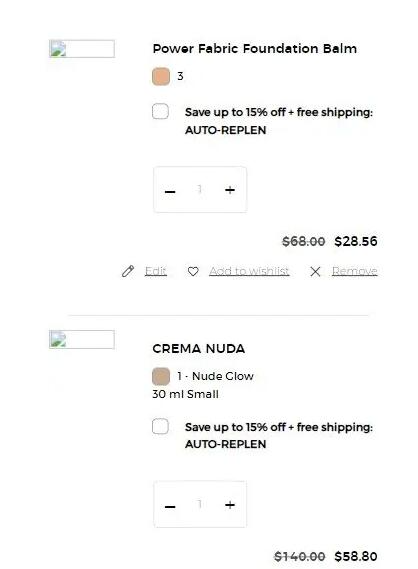Select the shade 3 color swatch

(161, 77)
